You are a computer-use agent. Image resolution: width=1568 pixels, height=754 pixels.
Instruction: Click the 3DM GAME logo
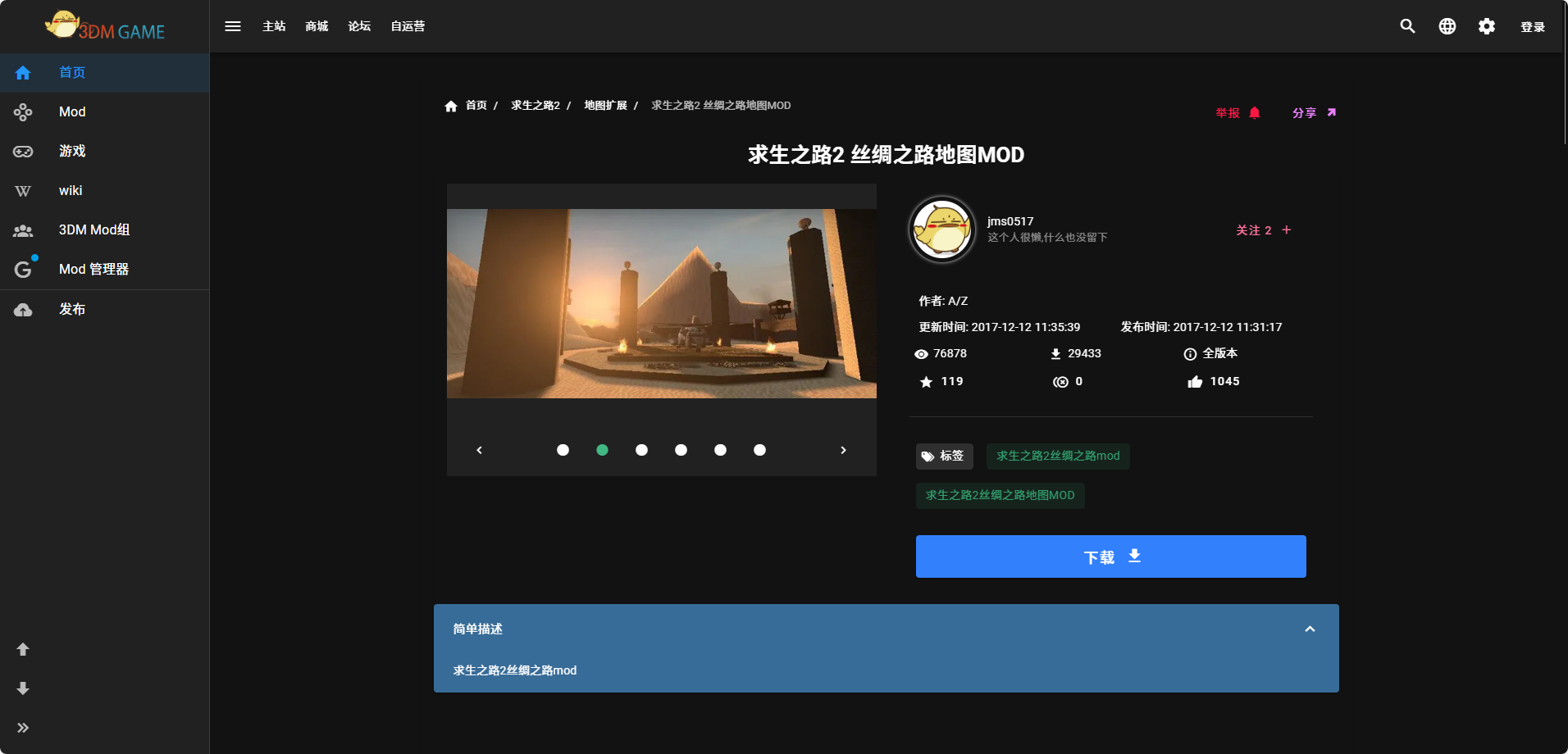pos(105,26)
